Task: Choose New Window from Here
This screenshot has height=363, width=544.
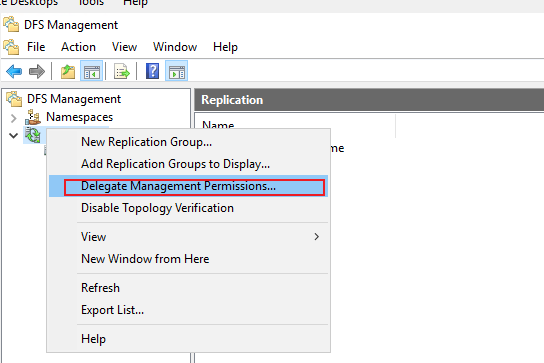Action: tap(188, 259)
